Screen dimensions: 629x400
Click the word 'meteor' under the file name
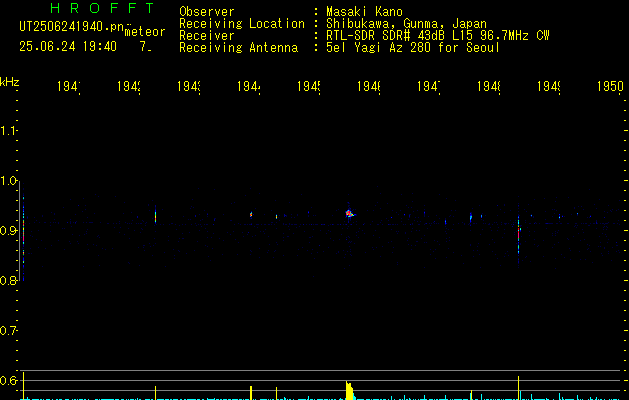[145, 32]
